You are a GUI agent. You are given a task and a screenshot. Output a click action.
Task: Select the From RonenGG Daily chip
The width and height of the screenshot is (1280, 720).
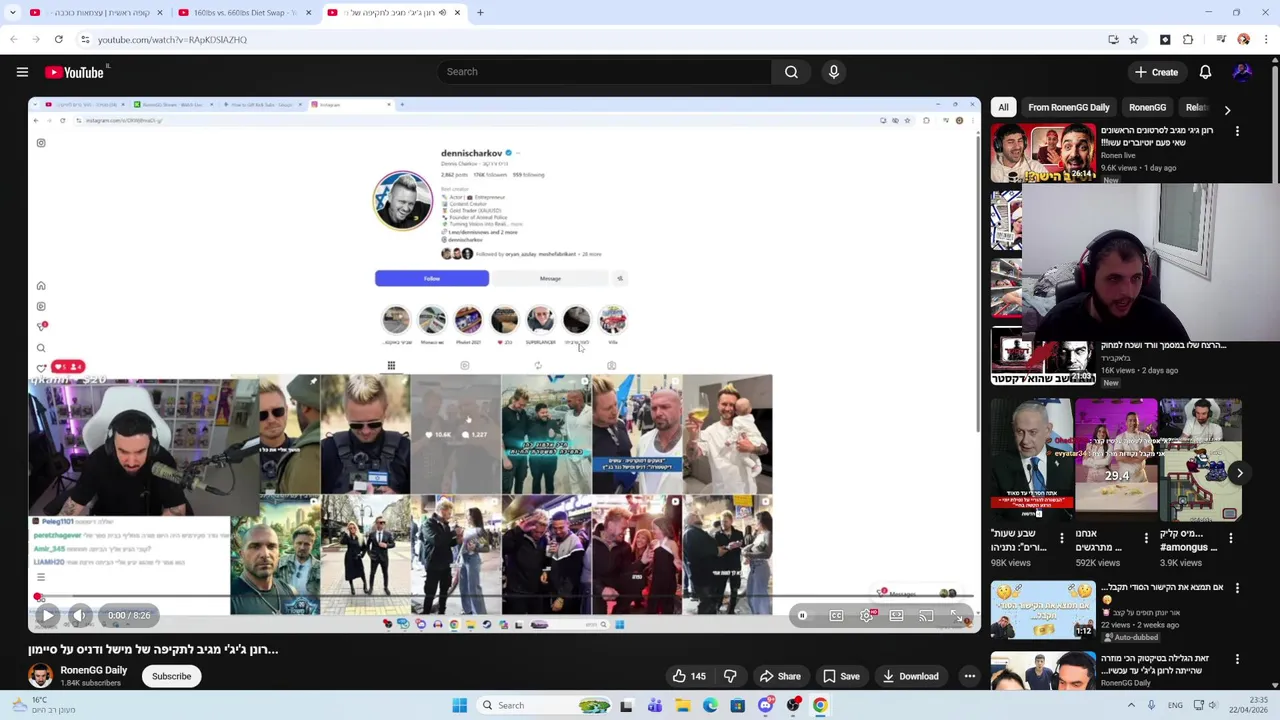(x=1068, y=107)
